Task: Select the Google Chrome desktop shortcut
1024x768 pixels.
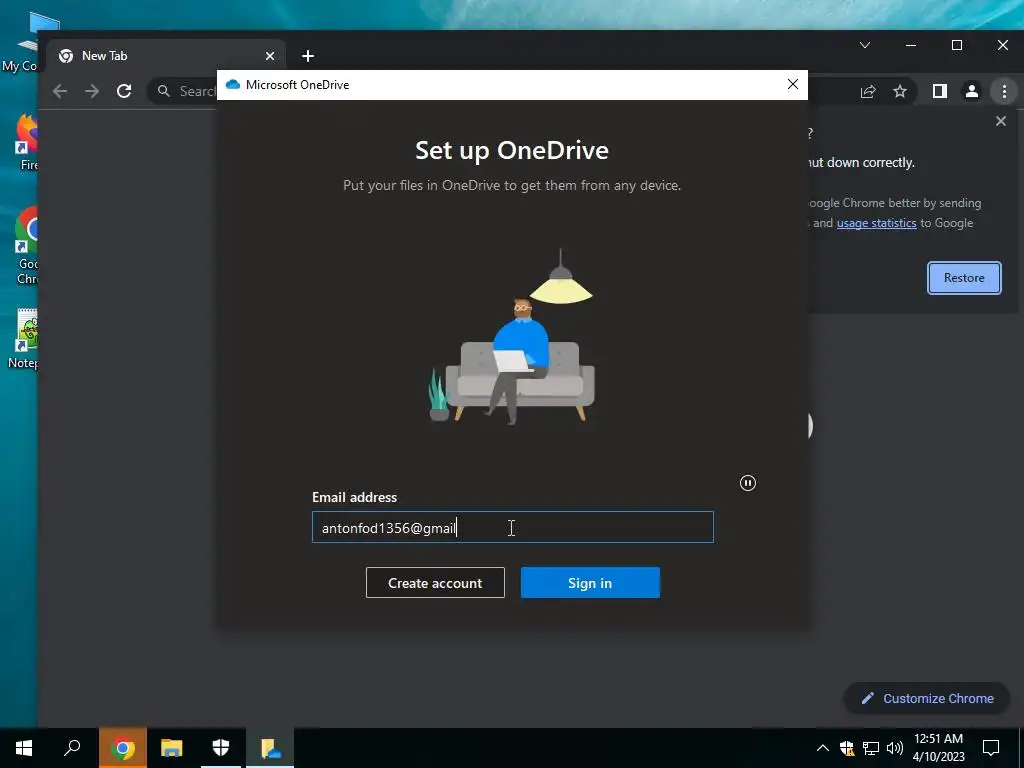Action: [x=27, y=246]
